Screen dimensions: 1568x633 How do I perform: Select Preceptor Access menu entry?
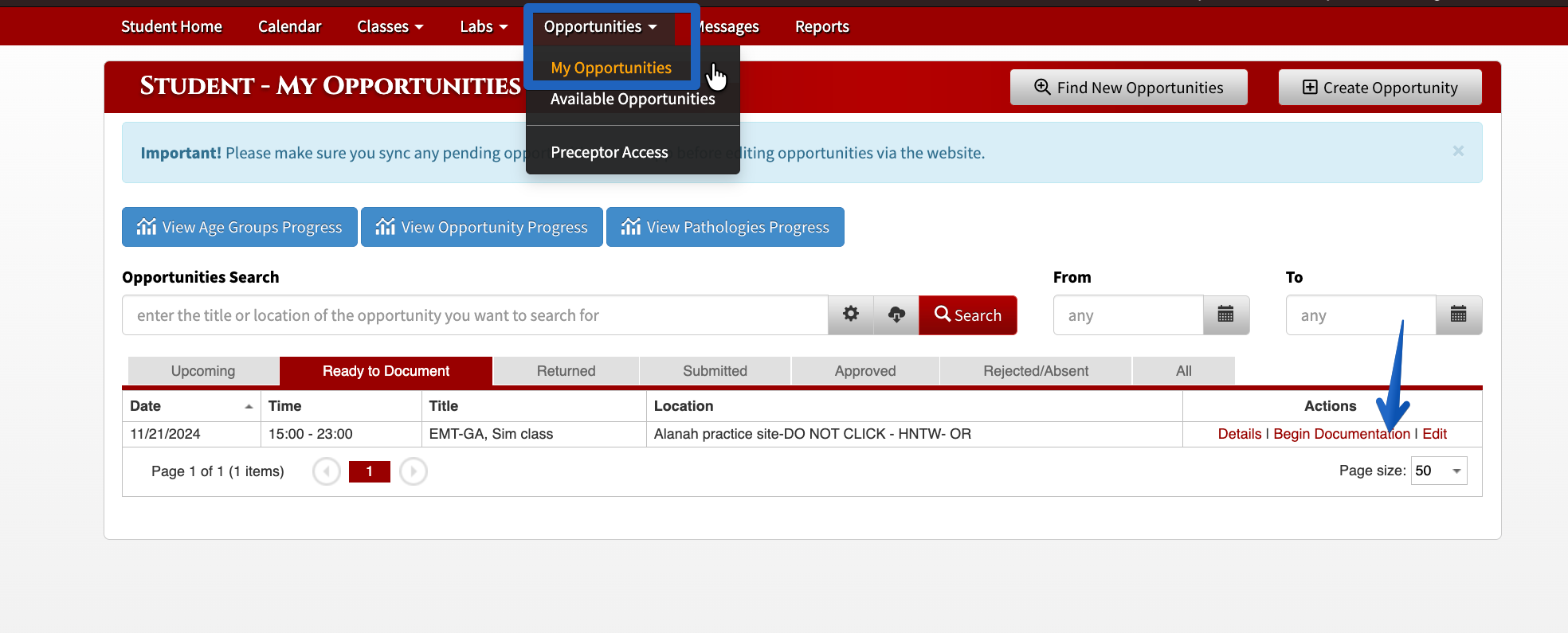point(610,152)
